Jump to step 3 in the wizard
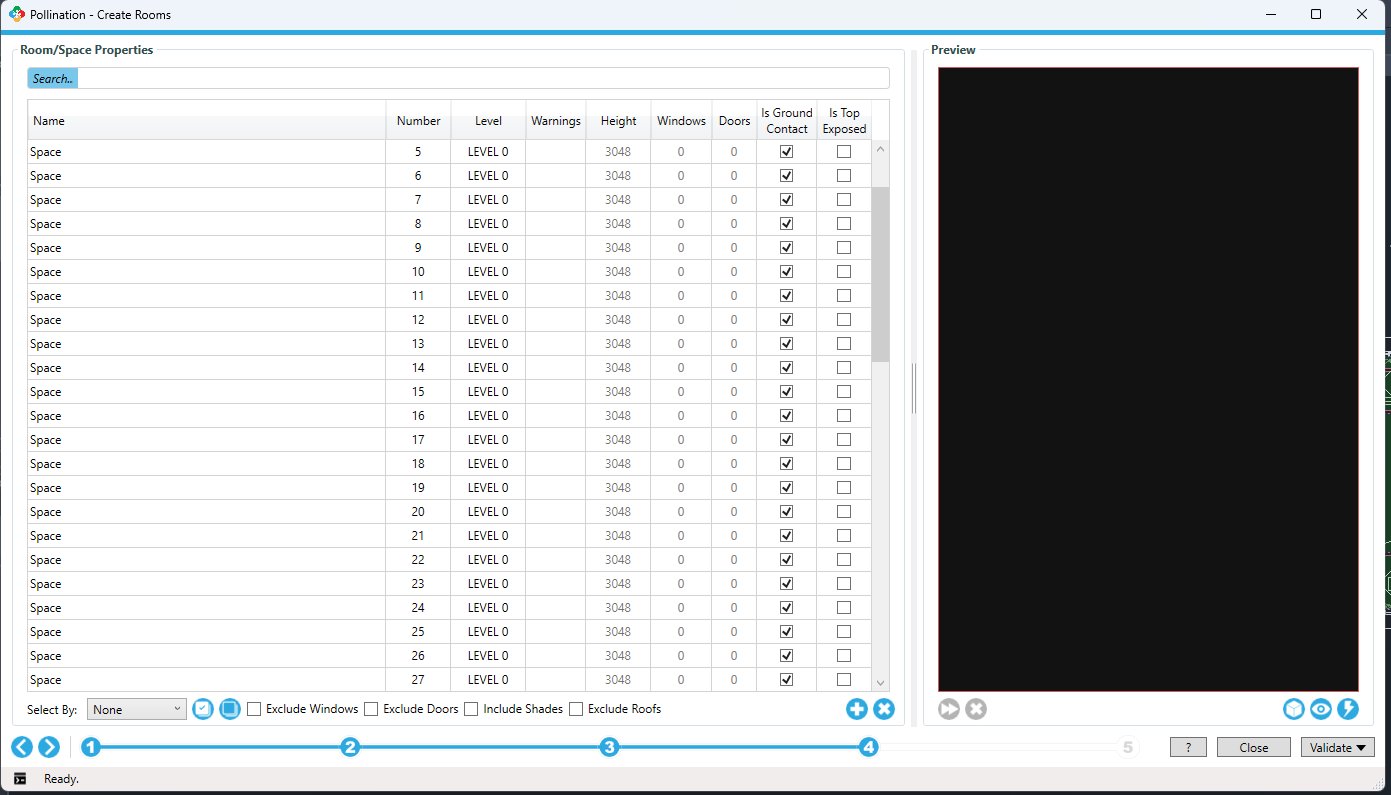Screen dimensions: 1391x795 point(609,747)
